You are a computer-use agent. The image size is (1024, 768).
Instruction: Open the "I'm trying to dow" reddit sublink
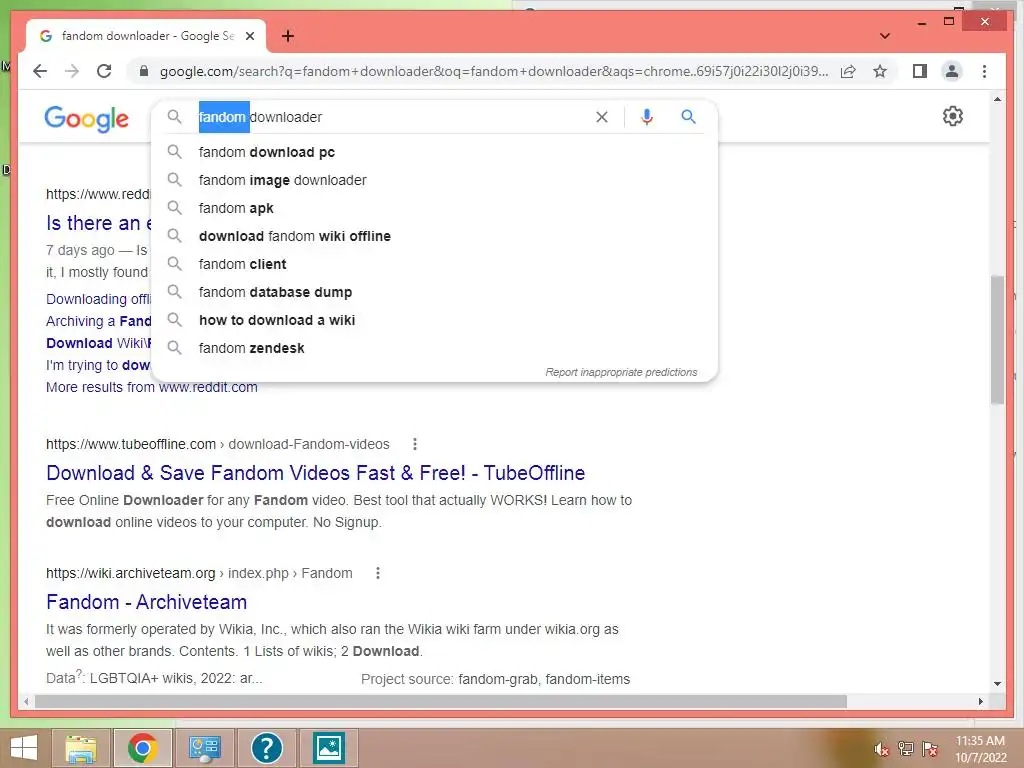click(x=99, y=365)
